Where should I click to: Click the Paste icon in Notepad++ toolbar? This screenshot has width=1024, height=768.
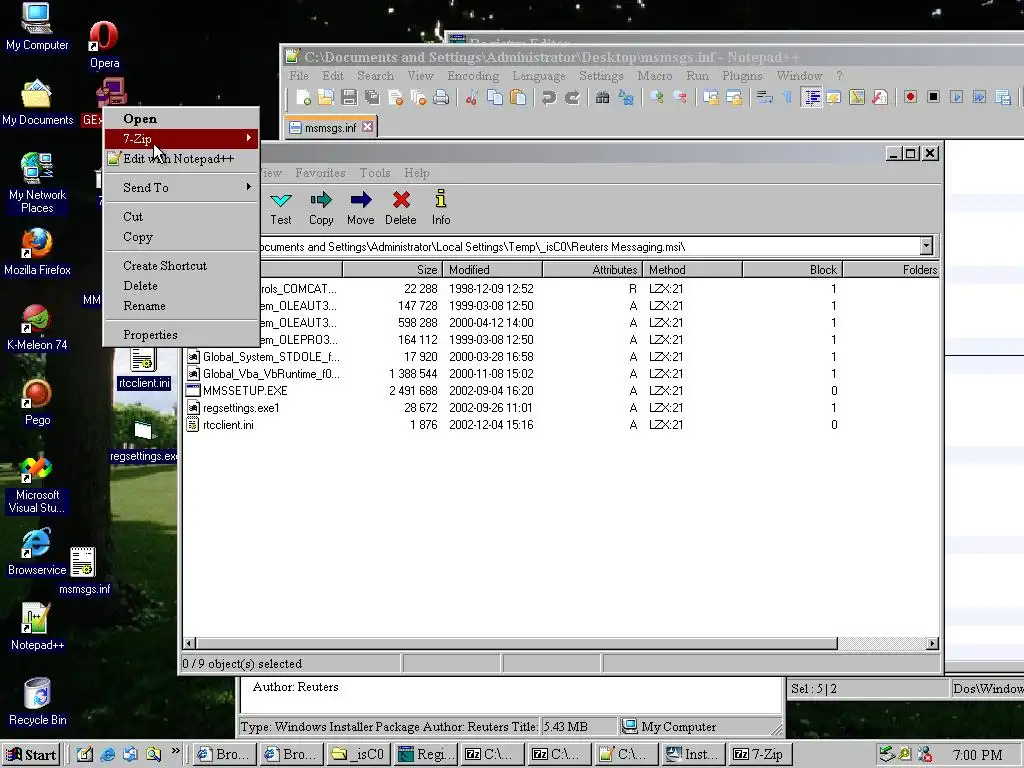click(x=518, y=98)
